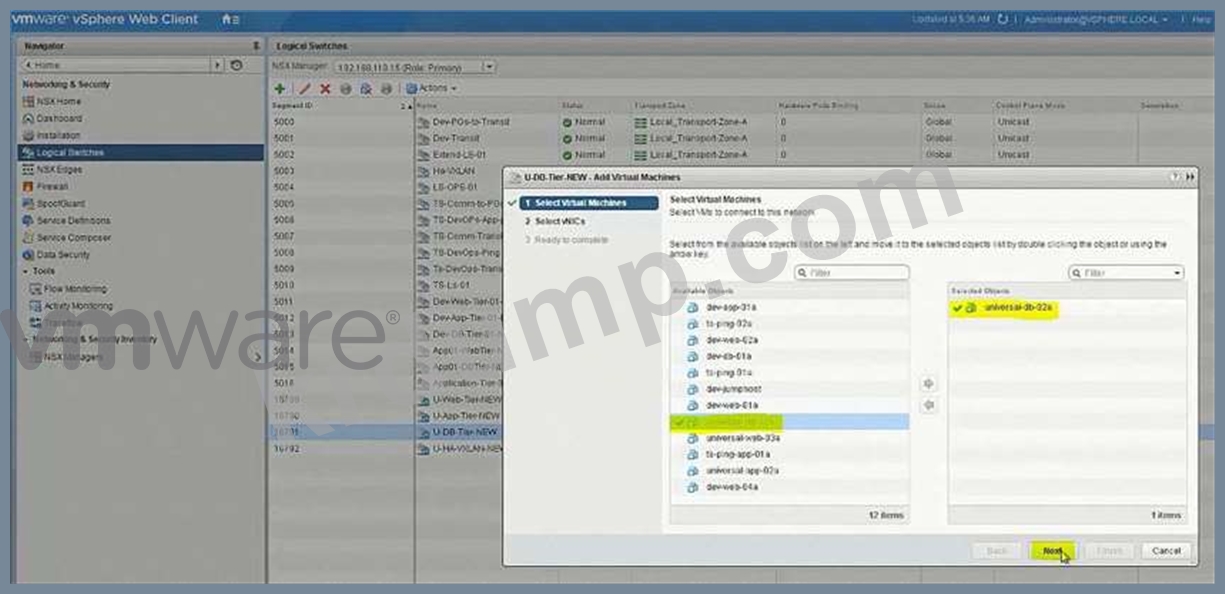Image resolution: width=1225 pixels, height=594 pixels.
Task: Click the help icon in the dialog title bar
Action: 1177,177
